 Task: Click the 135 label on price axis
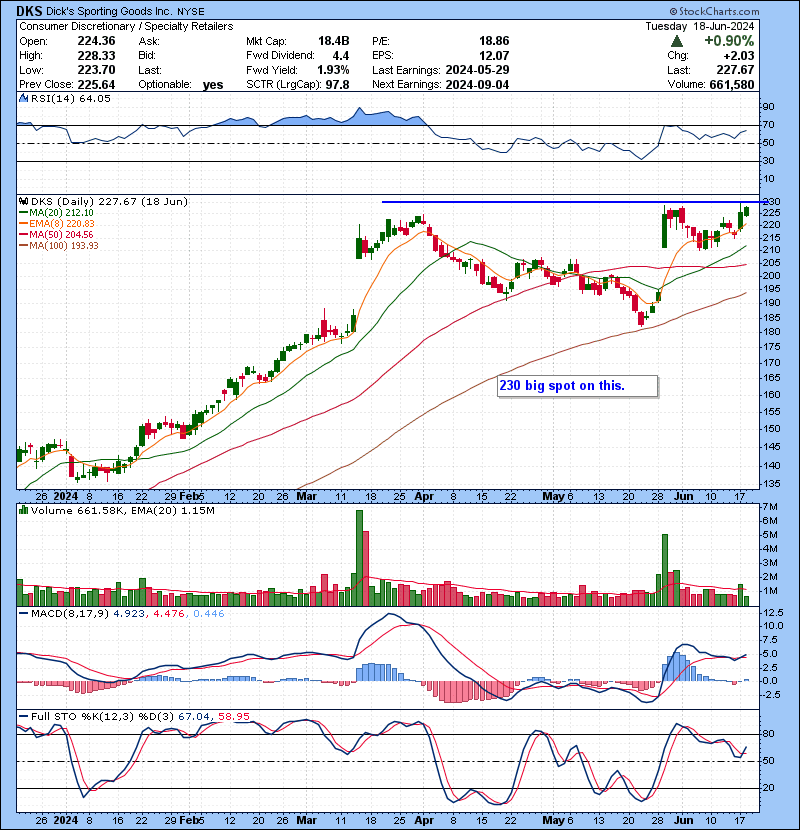coord(771,484)
